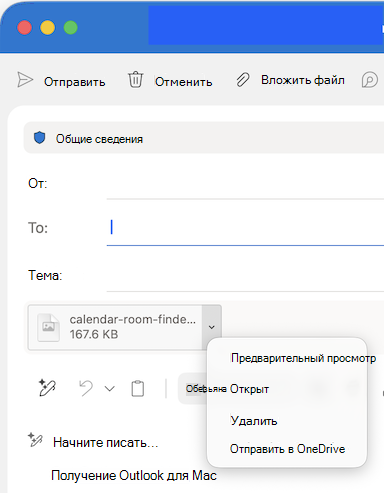Click the speech bubble icon in the toolbar
The height and width of the screenshot is (493, 384).
point(370,80)
